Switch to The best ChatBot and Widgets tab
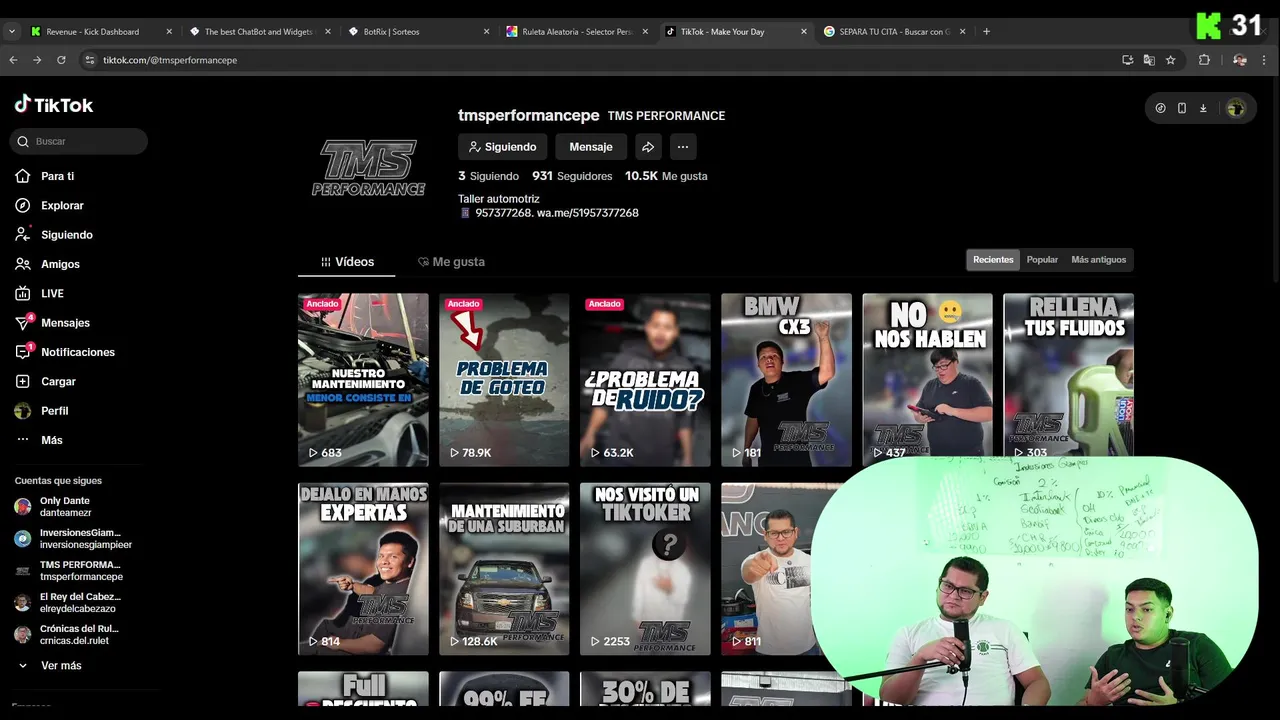This screenshot has height=720, width=1280. click(259, 31)
